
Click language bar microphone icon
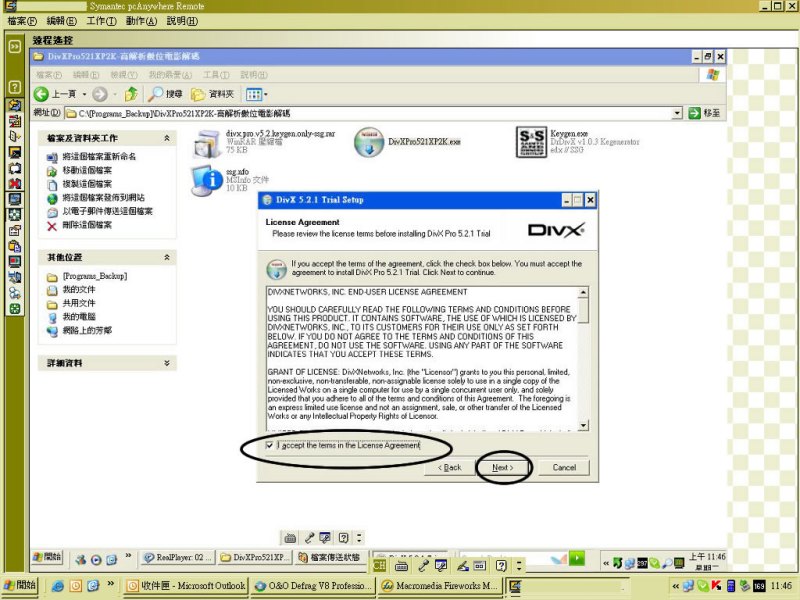point(423,565)
